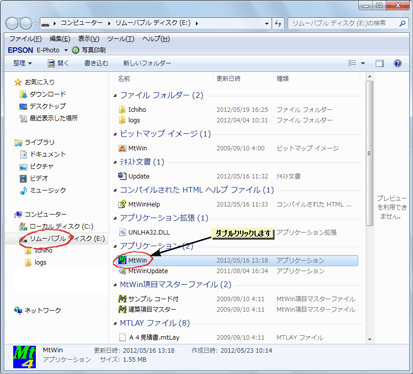Open ドキュメント library
The image size is (413, 374).
pyautogui.click(x=43, y=154)
